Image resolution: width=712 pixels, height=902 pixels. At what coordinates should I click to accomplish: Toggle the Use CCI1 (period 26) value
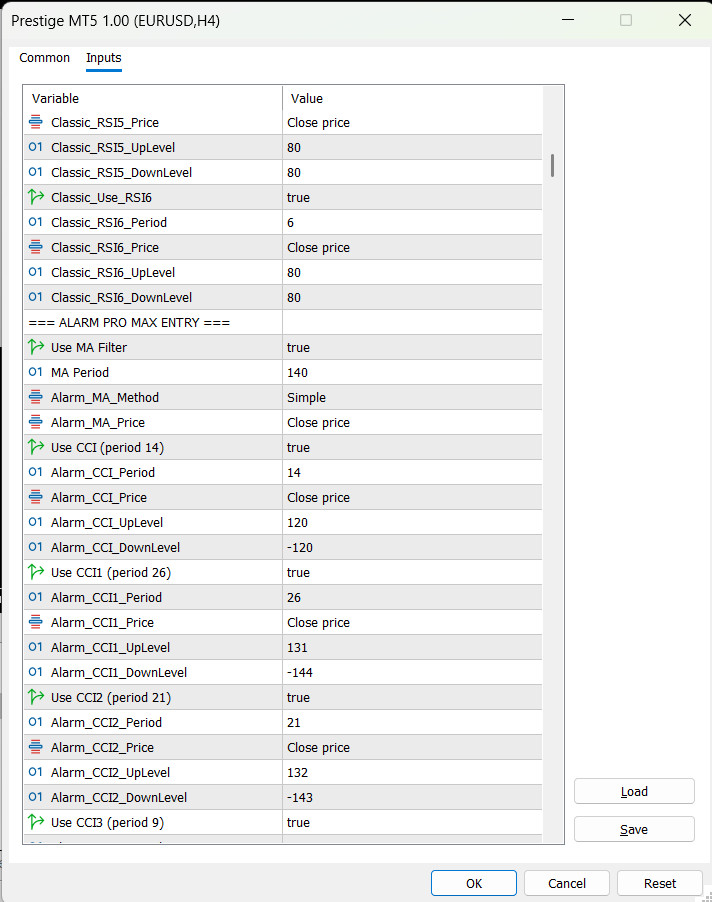[x=412, y=572]
